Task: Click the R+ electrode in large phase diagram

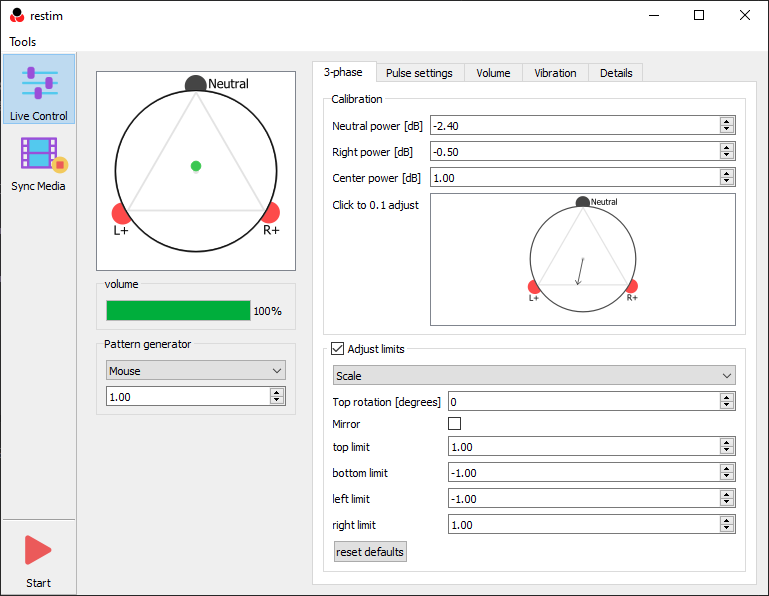Action: (271, 212)
